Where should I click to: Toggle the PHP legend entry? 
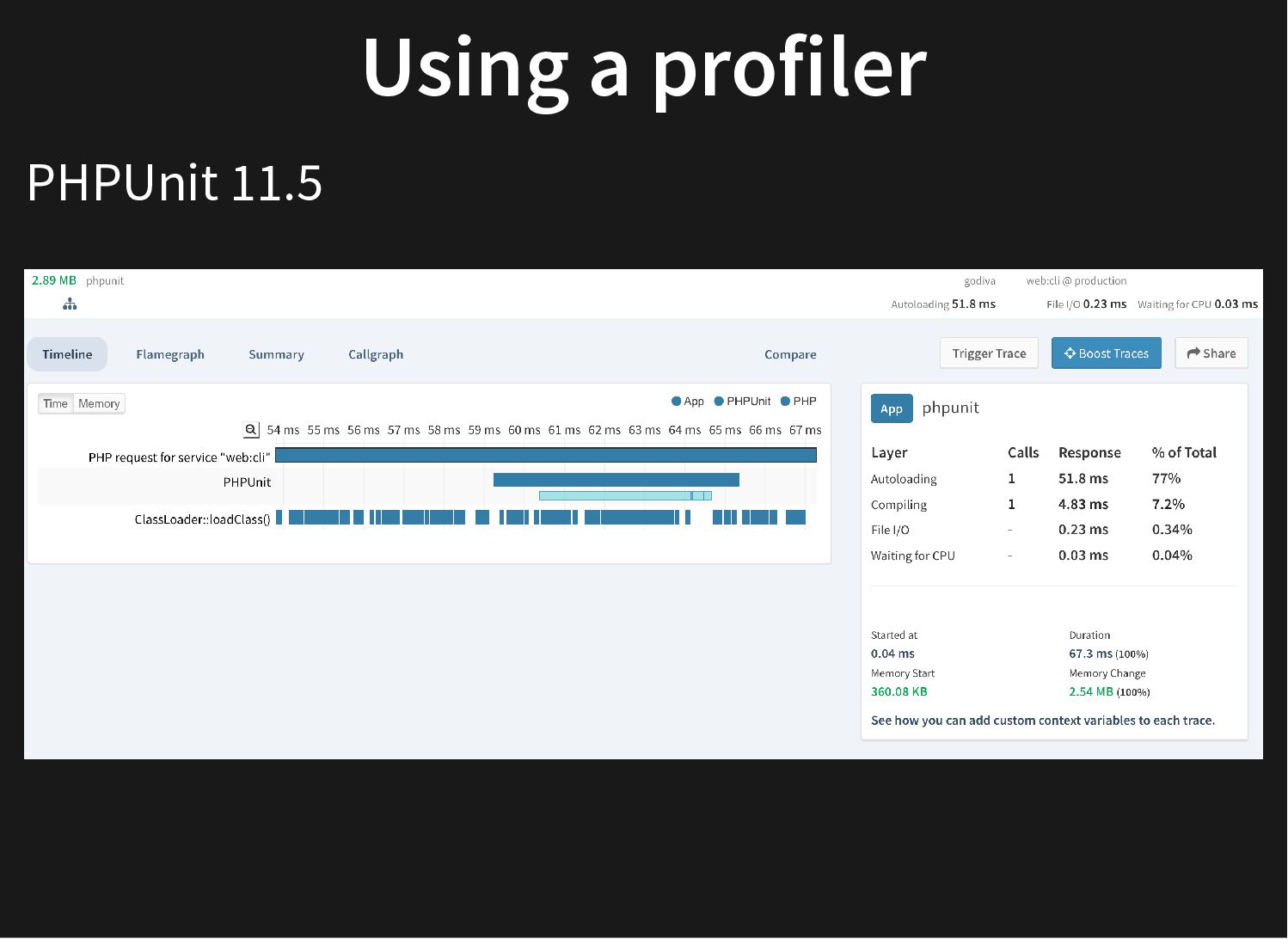click(799, 402)
